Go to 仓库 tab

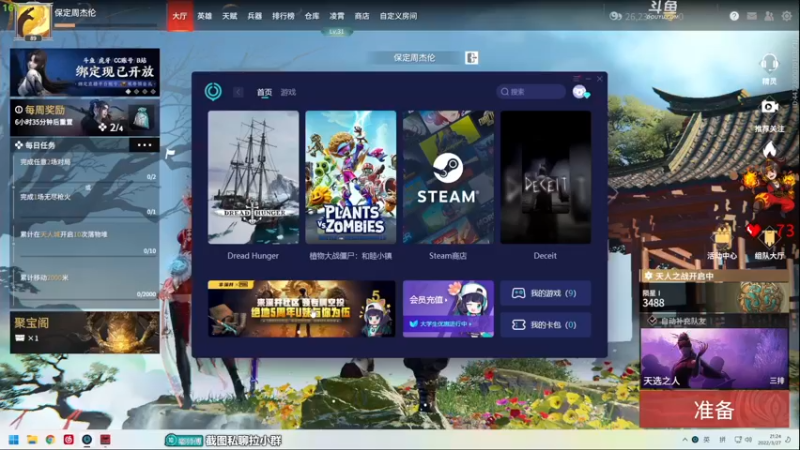coord(312,16)
